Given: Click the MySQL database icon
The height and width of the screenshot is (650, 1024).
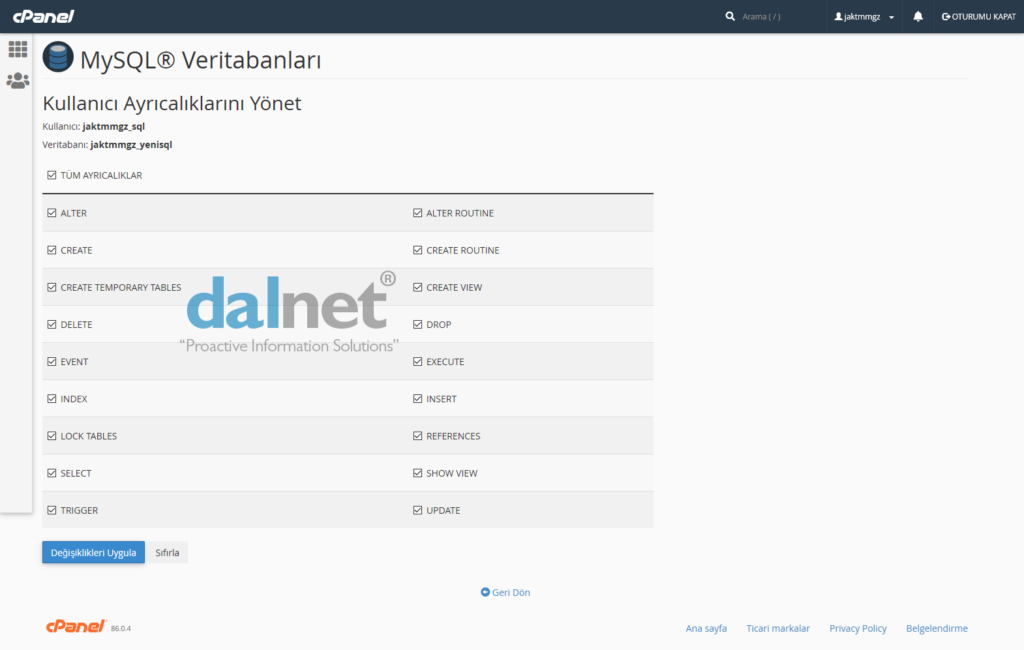Looking at the screenshot, I should pyautogui.click(x=58, y=57).
